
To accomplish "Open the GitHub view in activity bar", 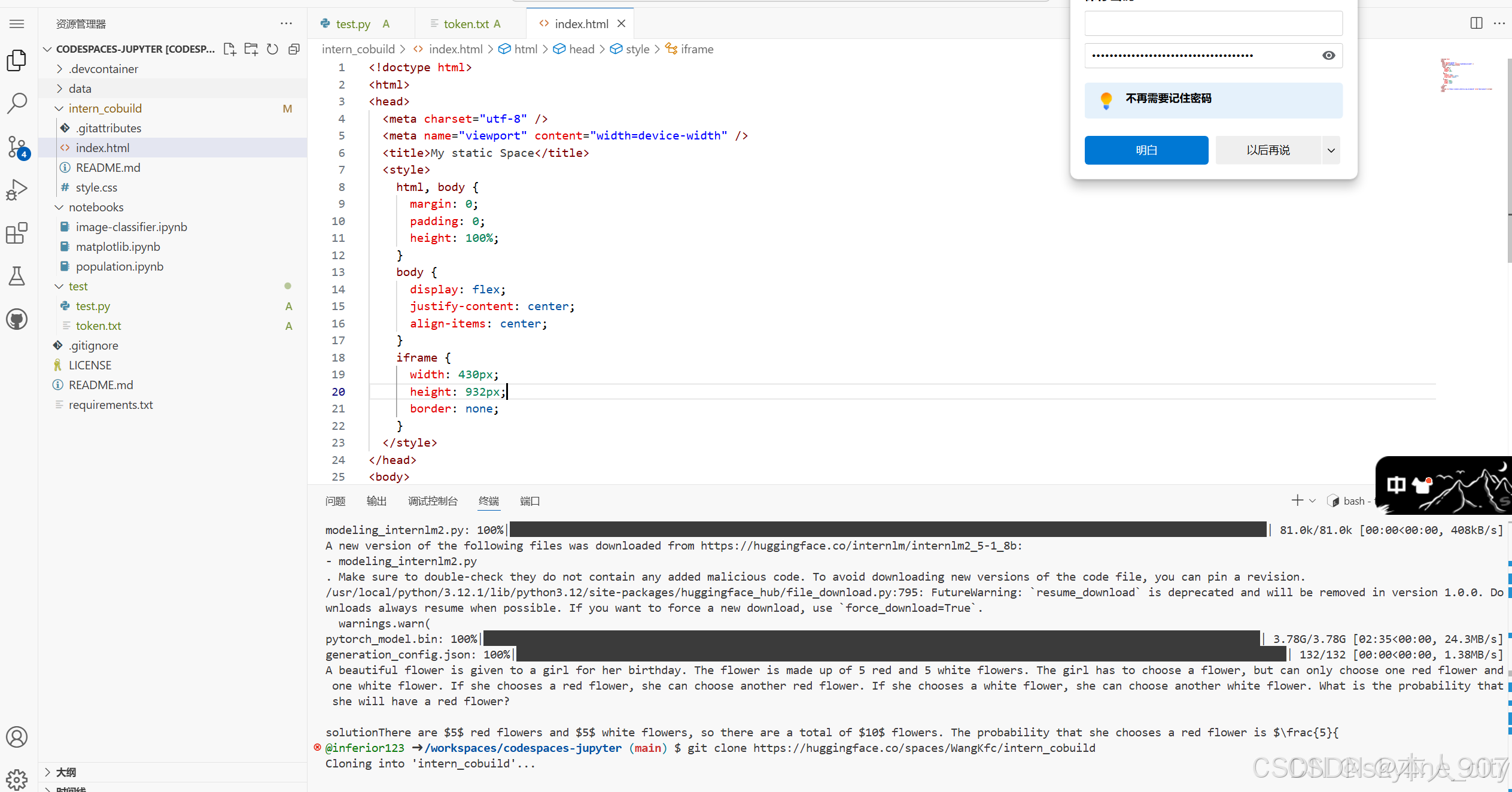I will [x=17, y=319].
